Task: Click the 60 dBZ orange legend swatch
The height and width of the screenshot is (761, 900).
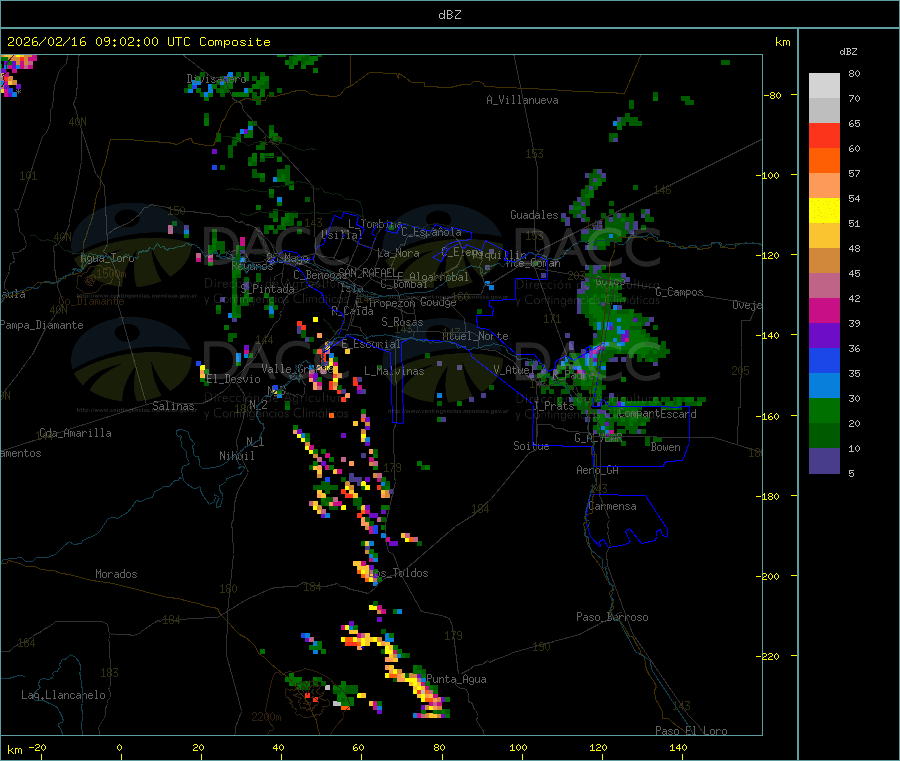Action: (x=824, y=161)
